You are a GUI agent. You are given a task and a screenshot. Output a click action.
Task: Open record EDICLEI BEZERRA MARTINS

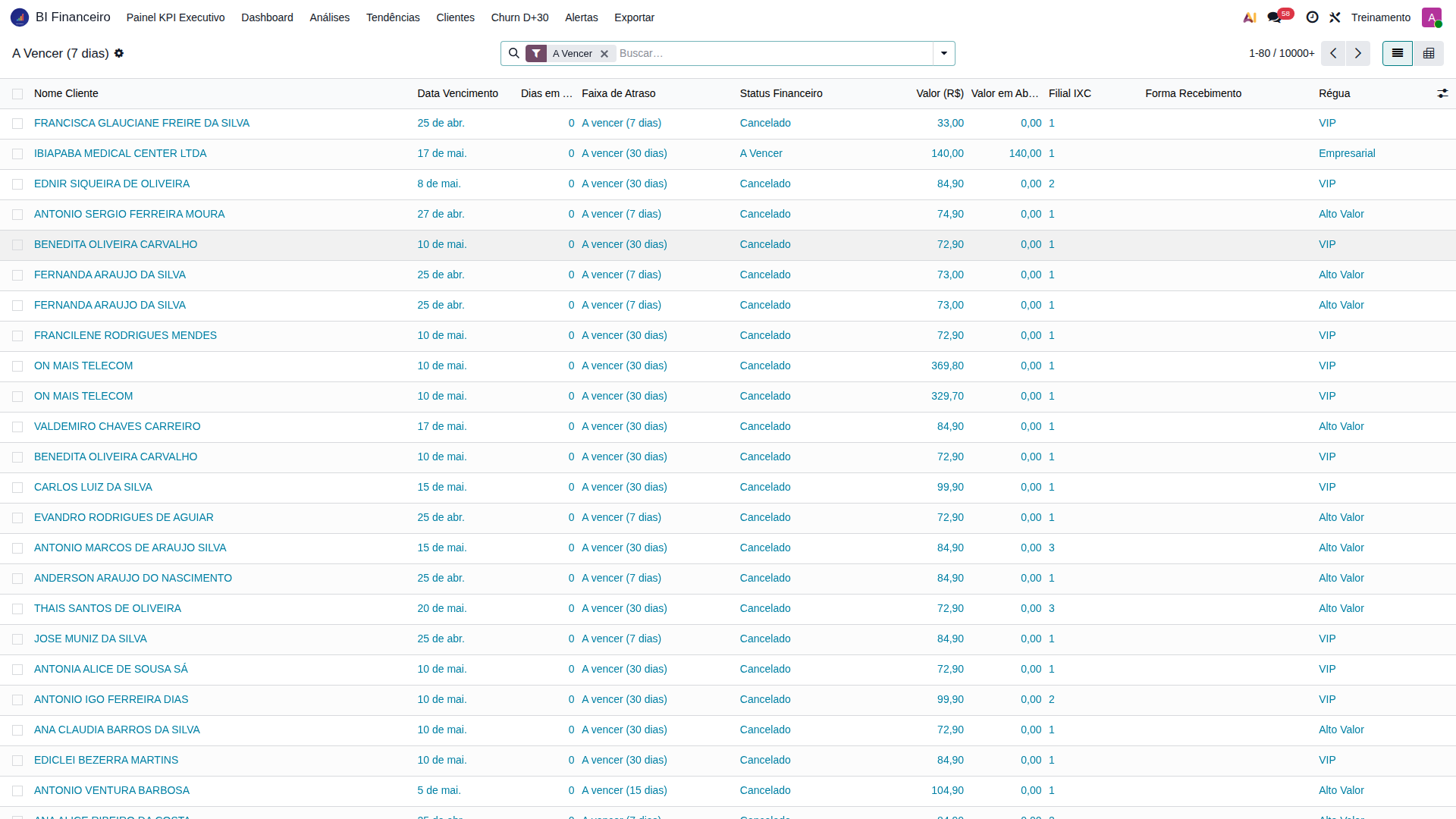click(106, 760)
